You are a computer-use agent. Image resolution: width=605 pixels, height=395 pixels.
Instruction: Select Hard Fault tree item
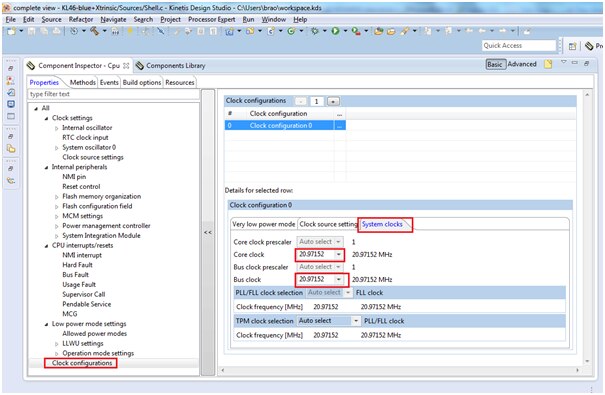(77, 265)
